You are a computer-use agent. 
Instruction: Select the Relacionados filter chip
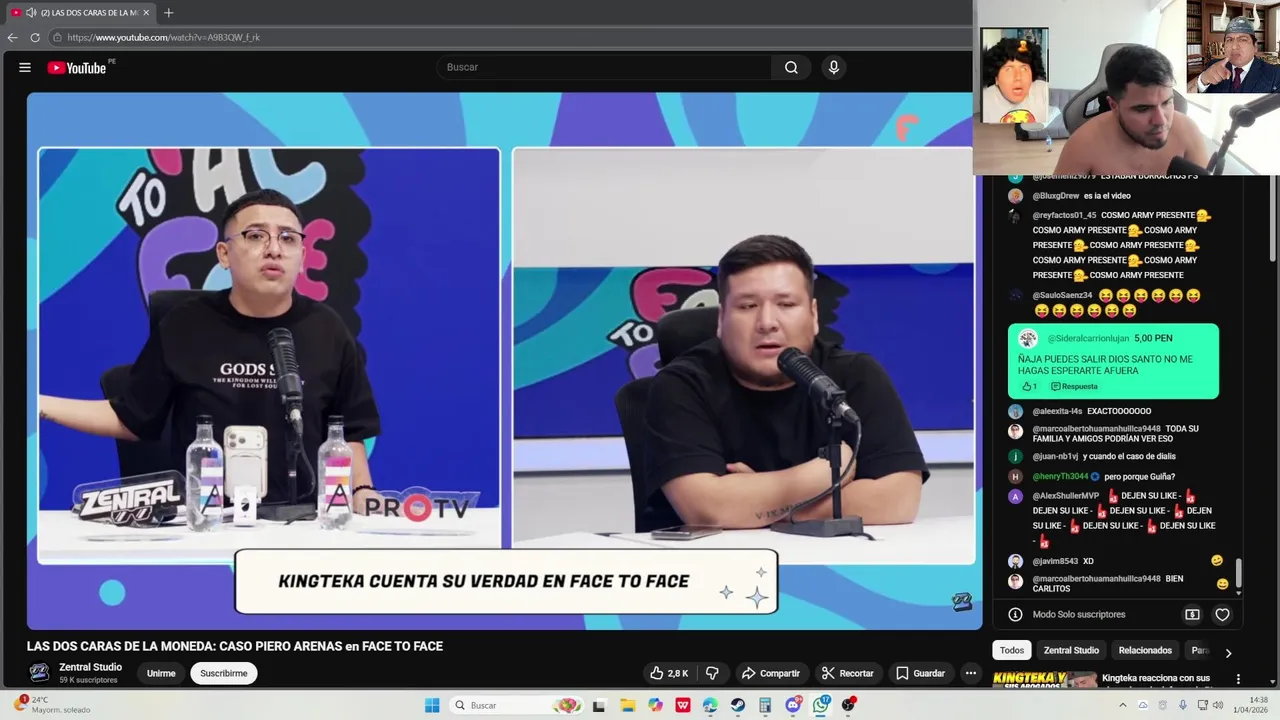tap(1145, 650)
